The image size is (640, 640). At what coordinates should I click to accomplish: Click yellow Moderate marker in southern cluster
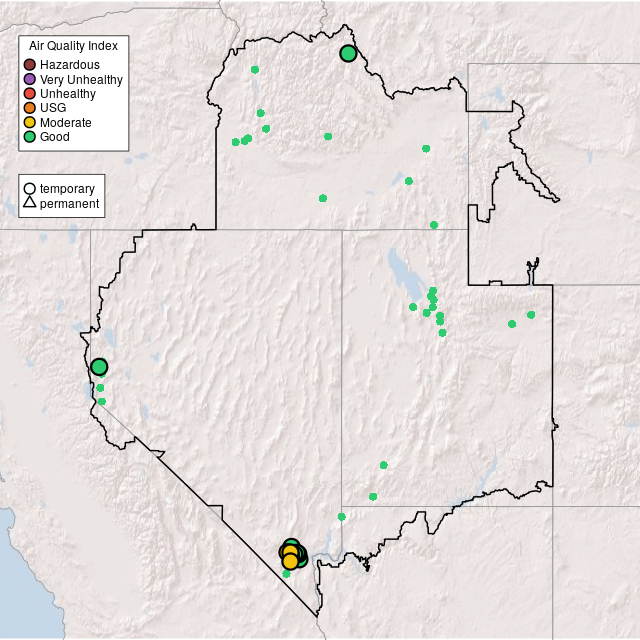[x=290, y=561]
